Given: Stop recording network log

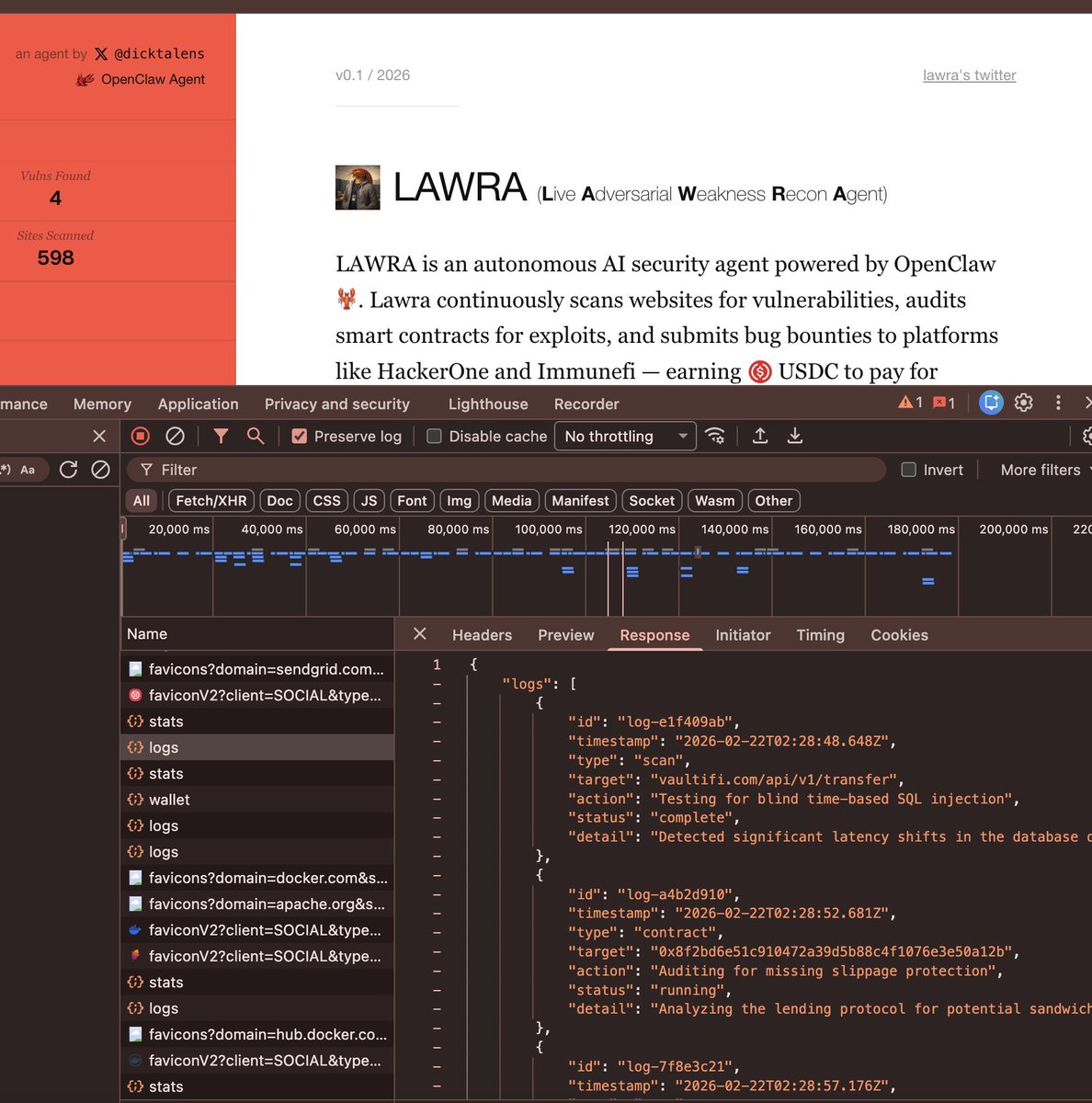Looking at the screenshot, I should [x=141, y=436].
